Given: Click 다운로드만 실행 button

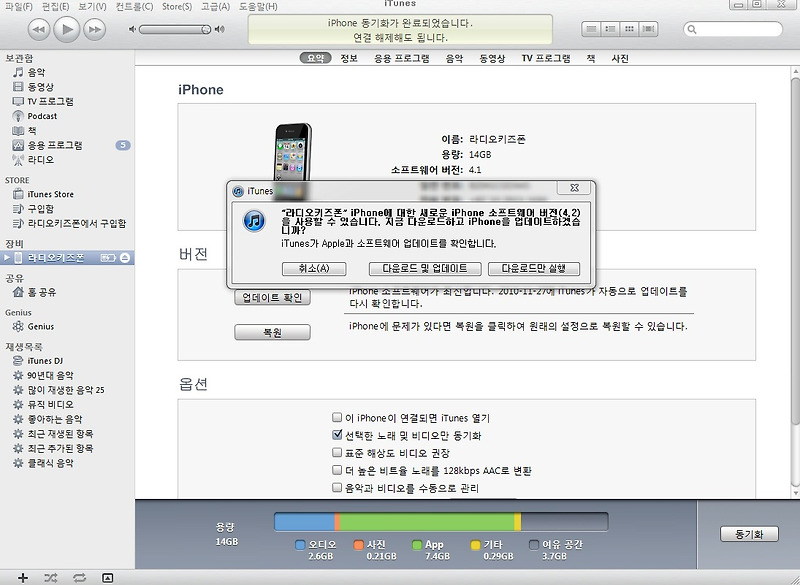Looking at the screenshot, I should (534, 268).
